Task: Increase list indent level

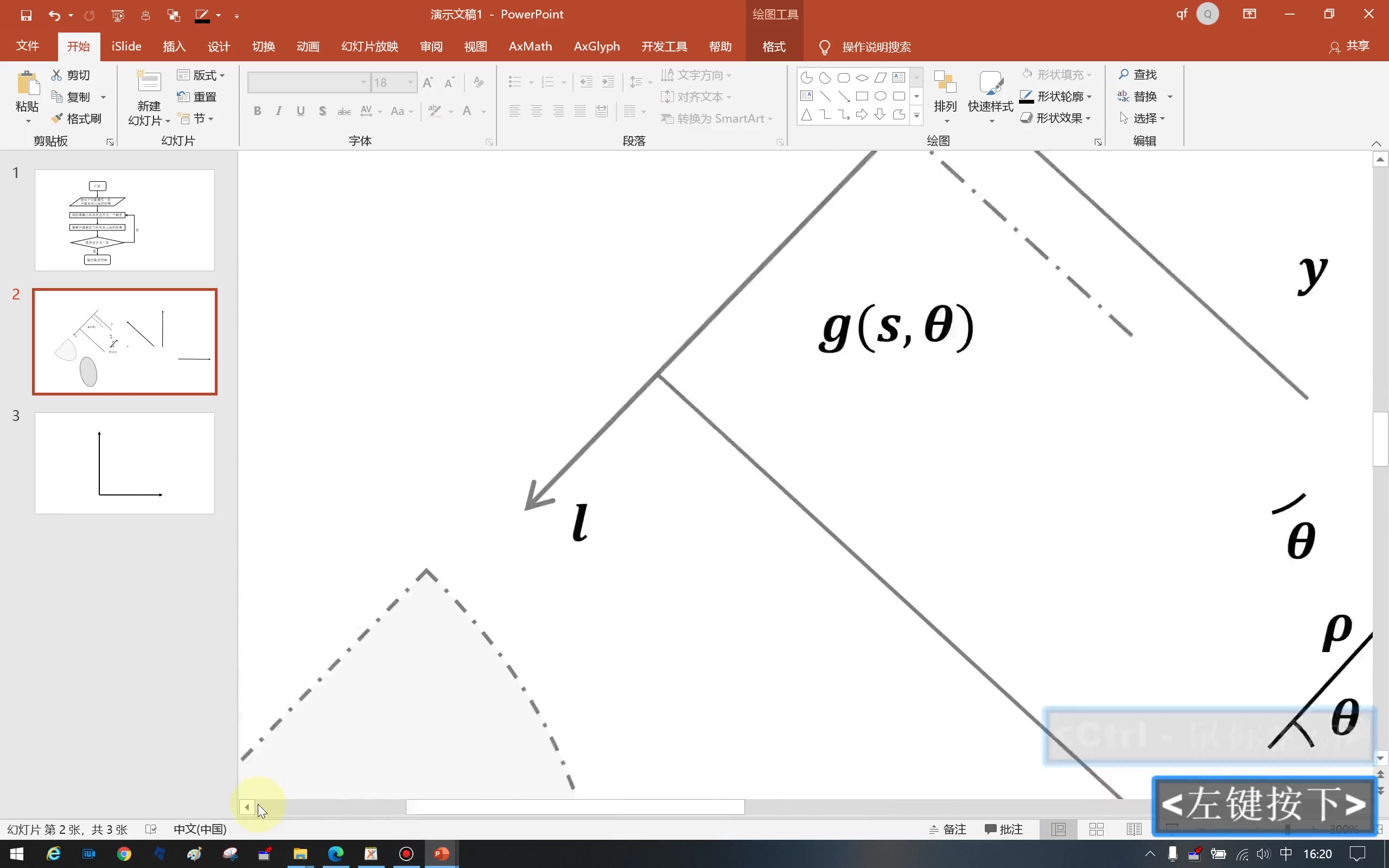Action: (x=608, y=82)
